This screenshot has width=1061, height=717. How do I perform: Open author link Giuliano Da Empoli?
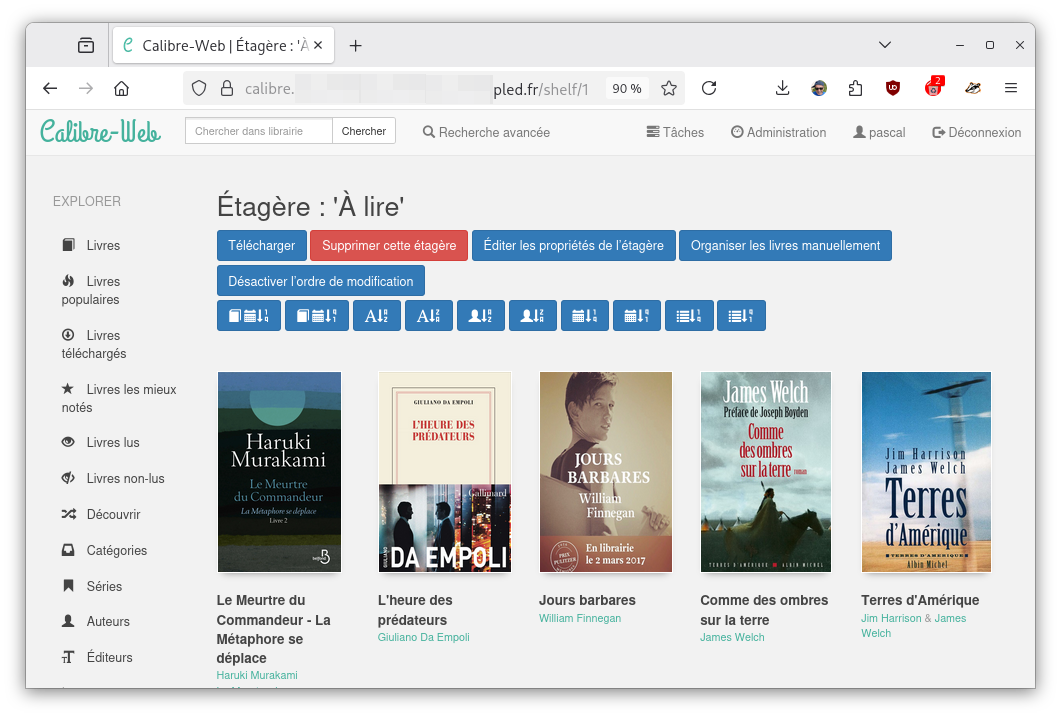(x=424, y=637)
